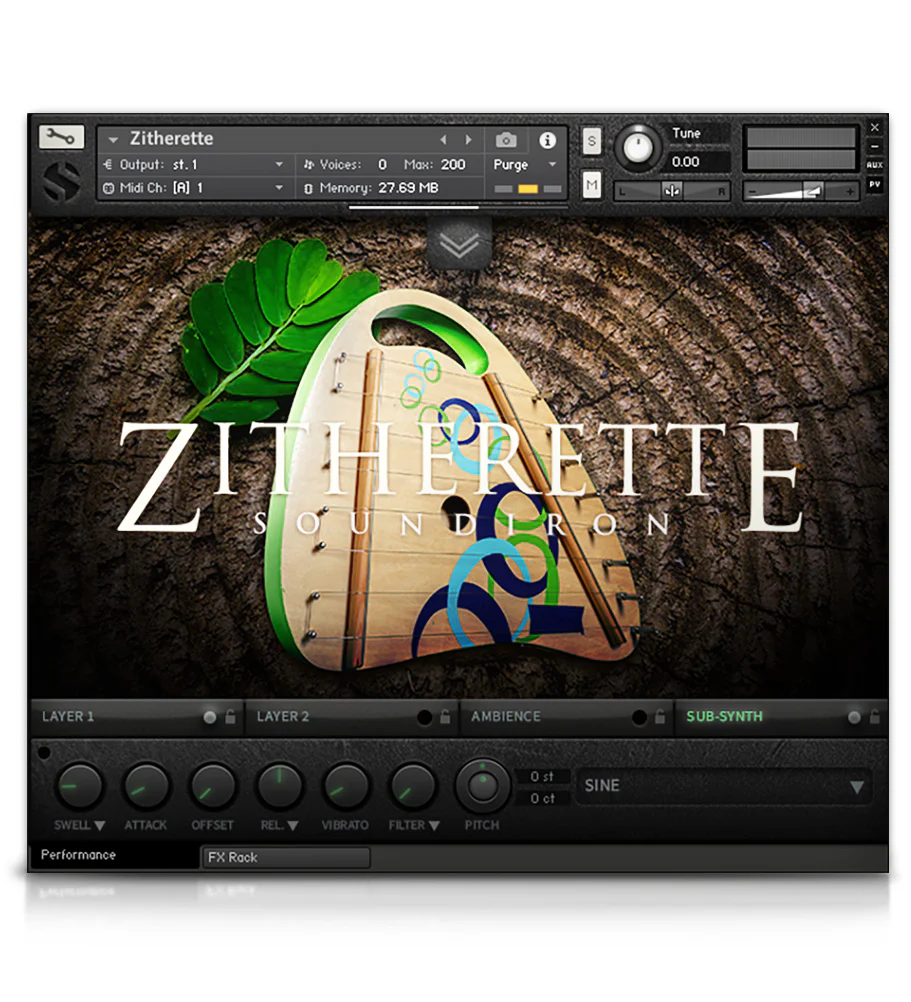Mute the instrument with the M toggle
The width and height of the screenshot is (911, 1002).
click(x=592, y=186)
